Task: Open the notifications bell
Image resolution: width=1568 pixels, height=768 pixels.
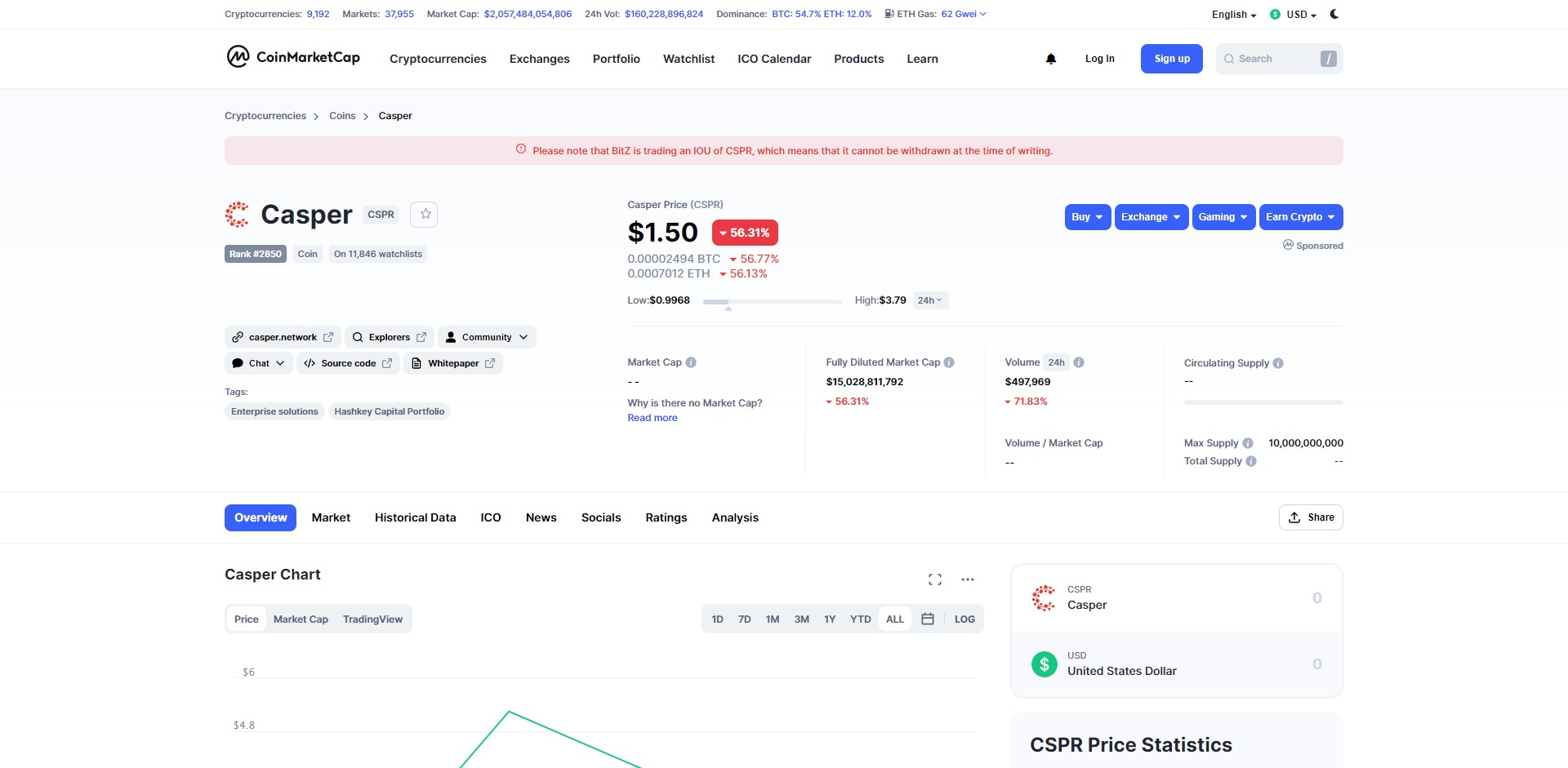Action: point(1050,58)
